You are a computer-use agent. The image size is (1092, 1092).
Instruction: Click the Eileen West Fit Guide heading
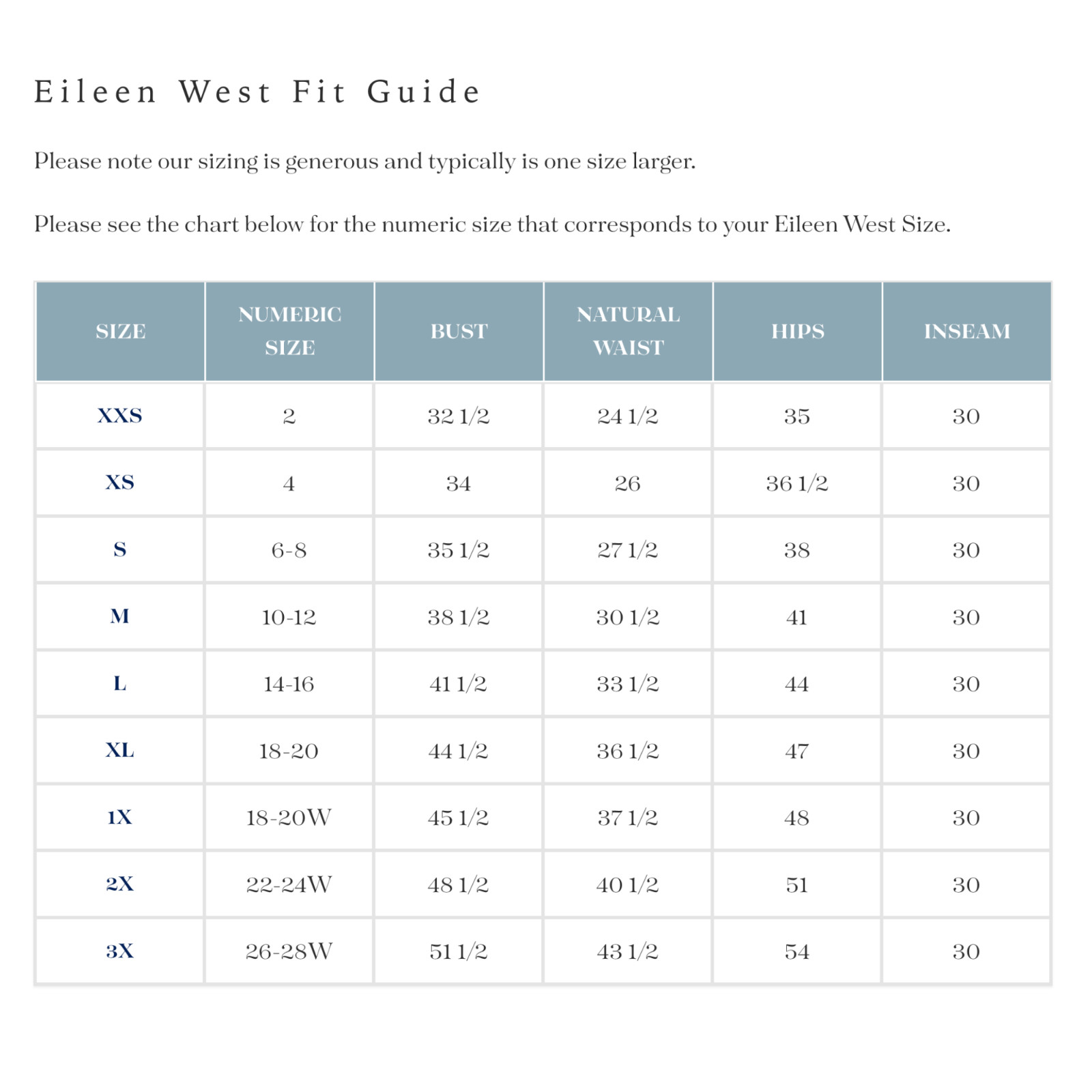(x=258, y=92)
